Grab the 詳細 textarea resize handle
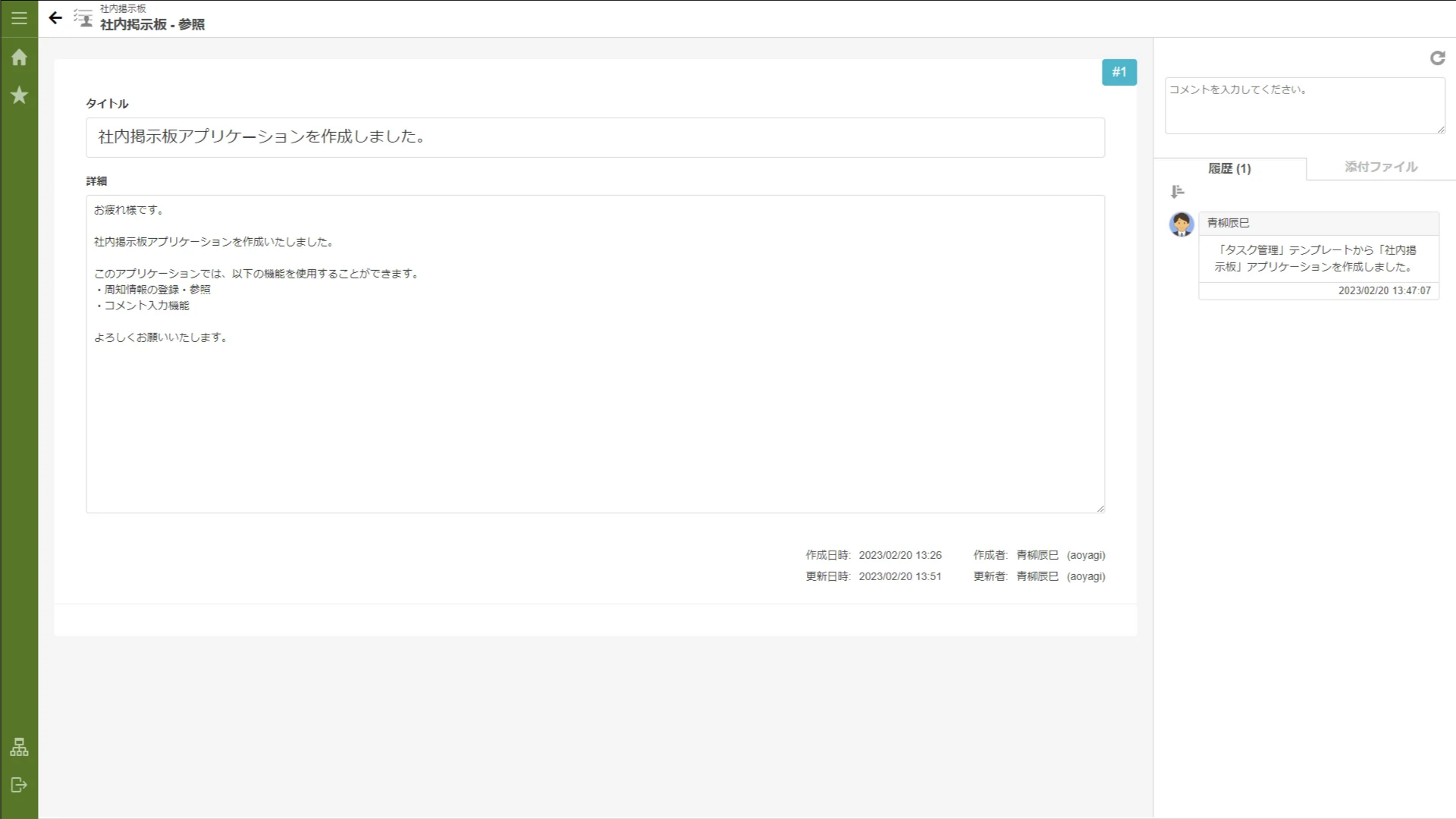Viewport: 1456px width, 819px height. coord(1100,508)
